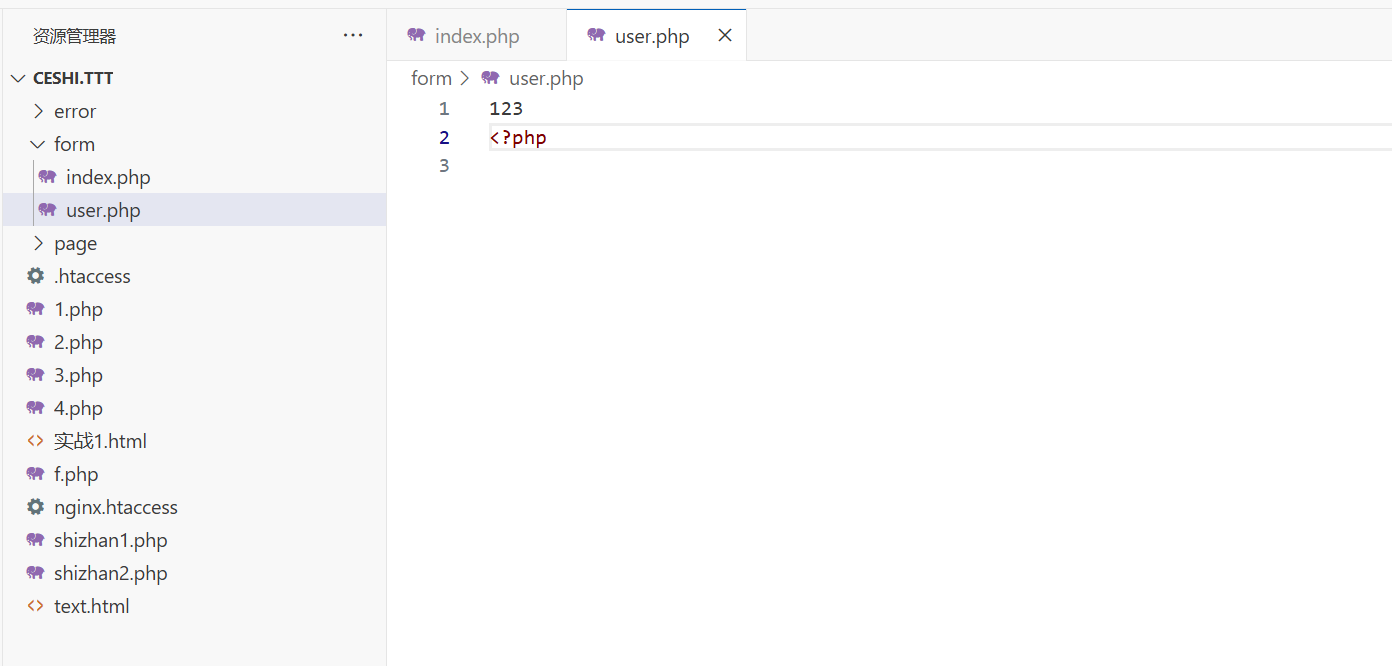Click the elephant icon beside index.php in tree
The height and width of the screenshot is (666, 1392).
pos(47,177)
